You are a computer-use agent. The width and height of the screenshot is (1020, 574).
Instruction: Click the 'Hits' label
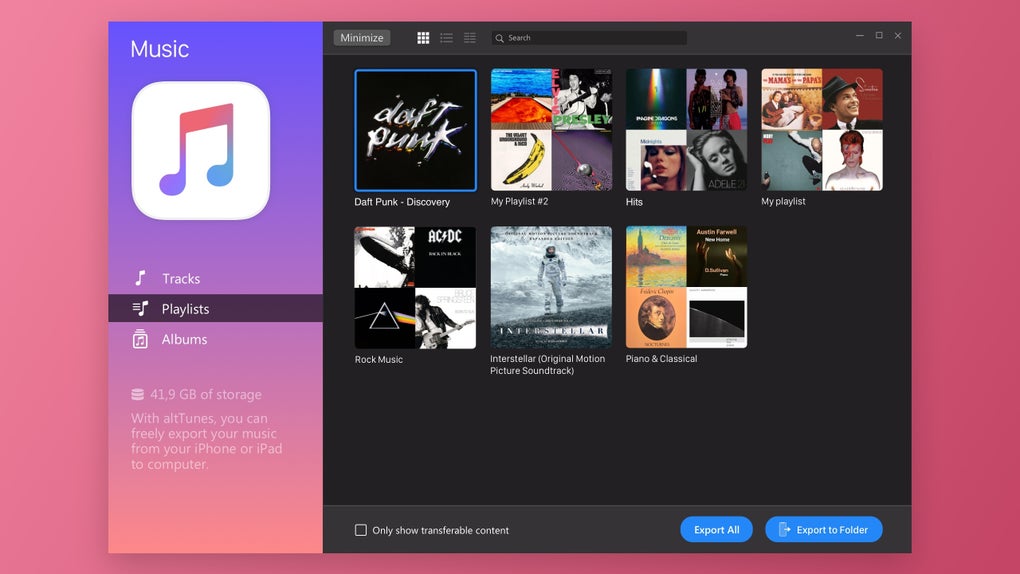[x=634, y=202]
